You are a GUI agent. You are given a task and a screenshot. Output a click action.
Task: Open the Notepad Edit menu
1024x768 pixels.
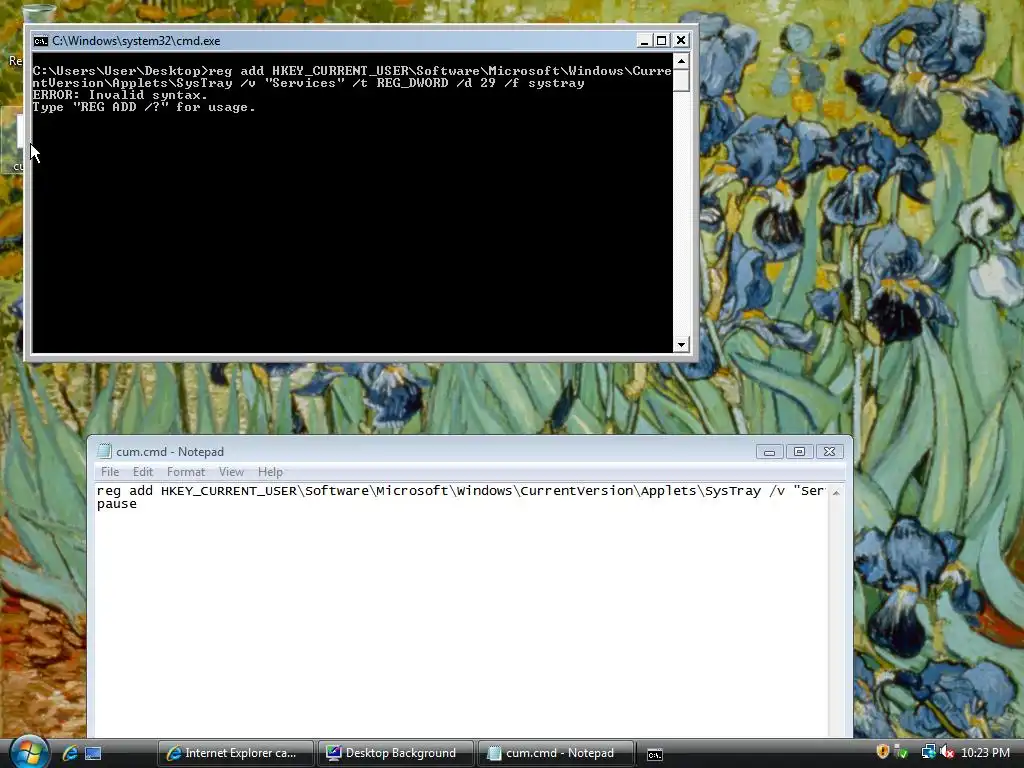click(142, 472)
